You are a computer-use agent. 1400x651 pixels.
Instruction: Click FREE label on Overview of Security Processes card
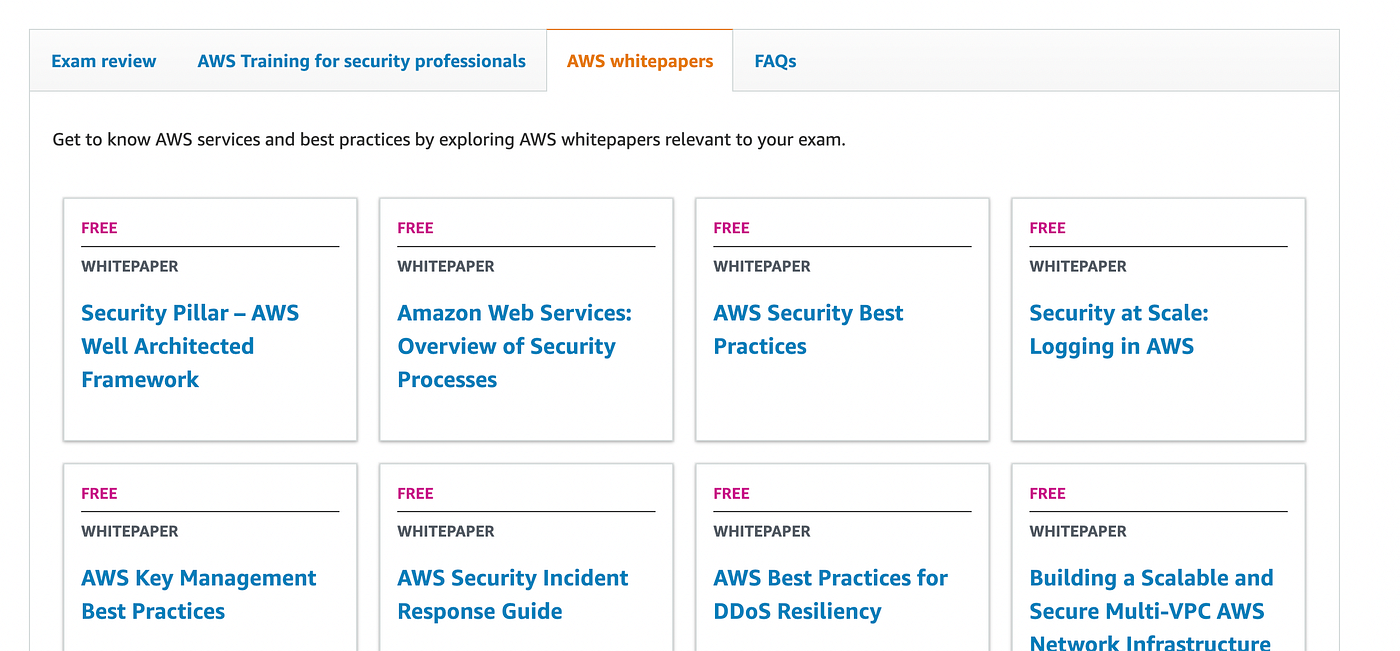pyautogui.click(x=415, y=228)
